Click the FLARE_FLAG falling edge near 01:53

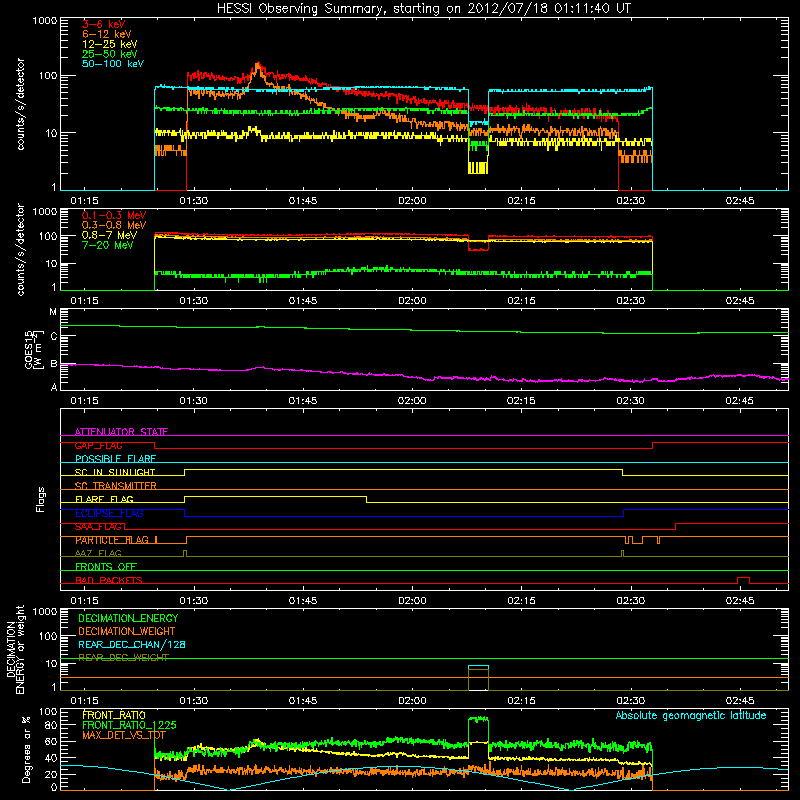coord(366,499)
